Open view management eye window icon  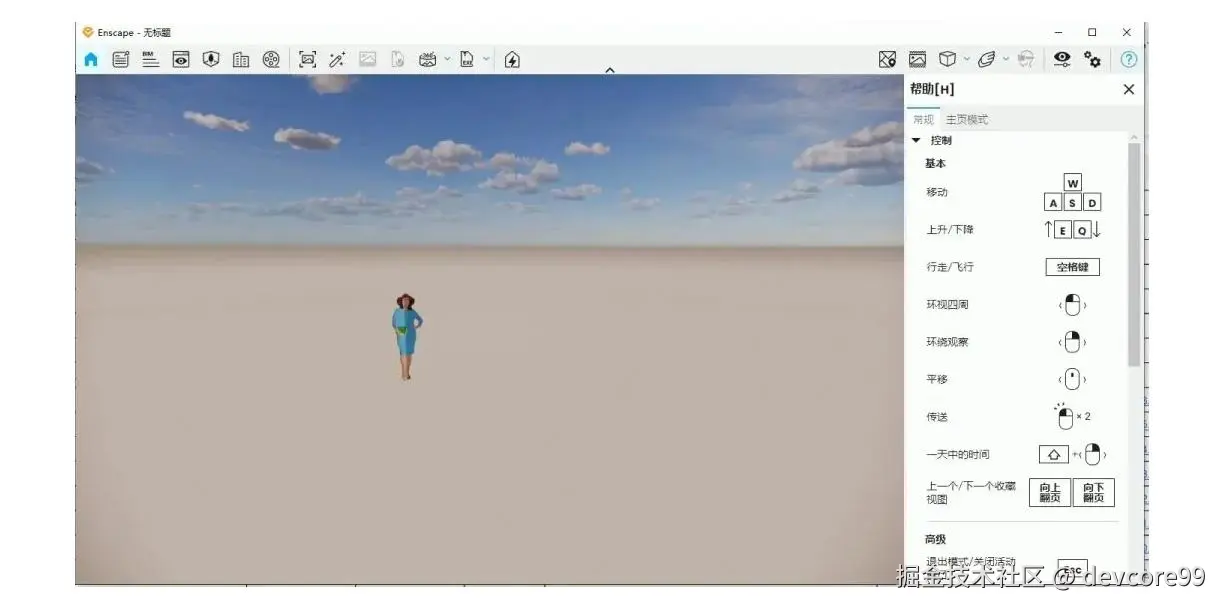[x=181, y=59]
